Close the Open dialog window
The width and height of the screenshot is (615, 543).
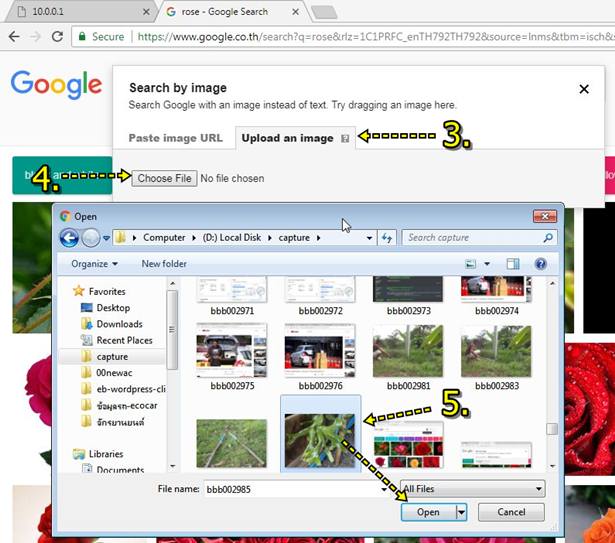[545, 216]
